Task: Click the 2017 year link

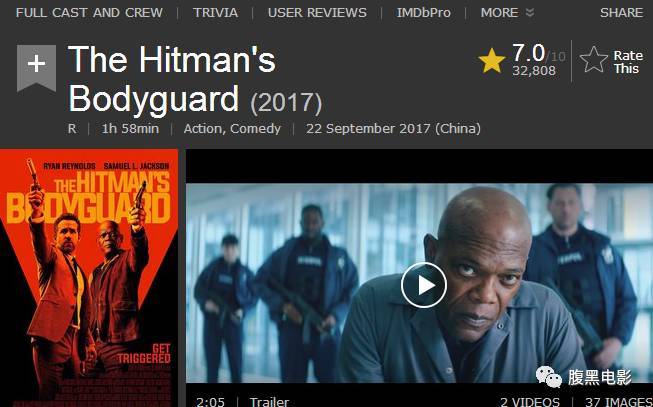Action: pyautogui.click(x=286, y=102)
